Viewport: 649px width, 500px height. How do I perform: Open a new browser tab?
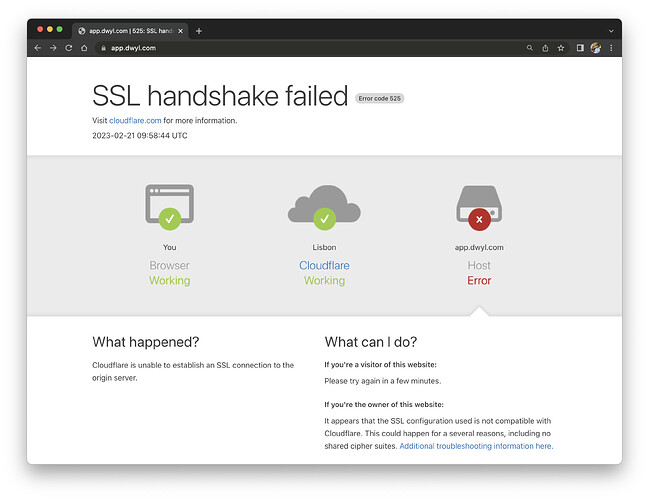199,30
